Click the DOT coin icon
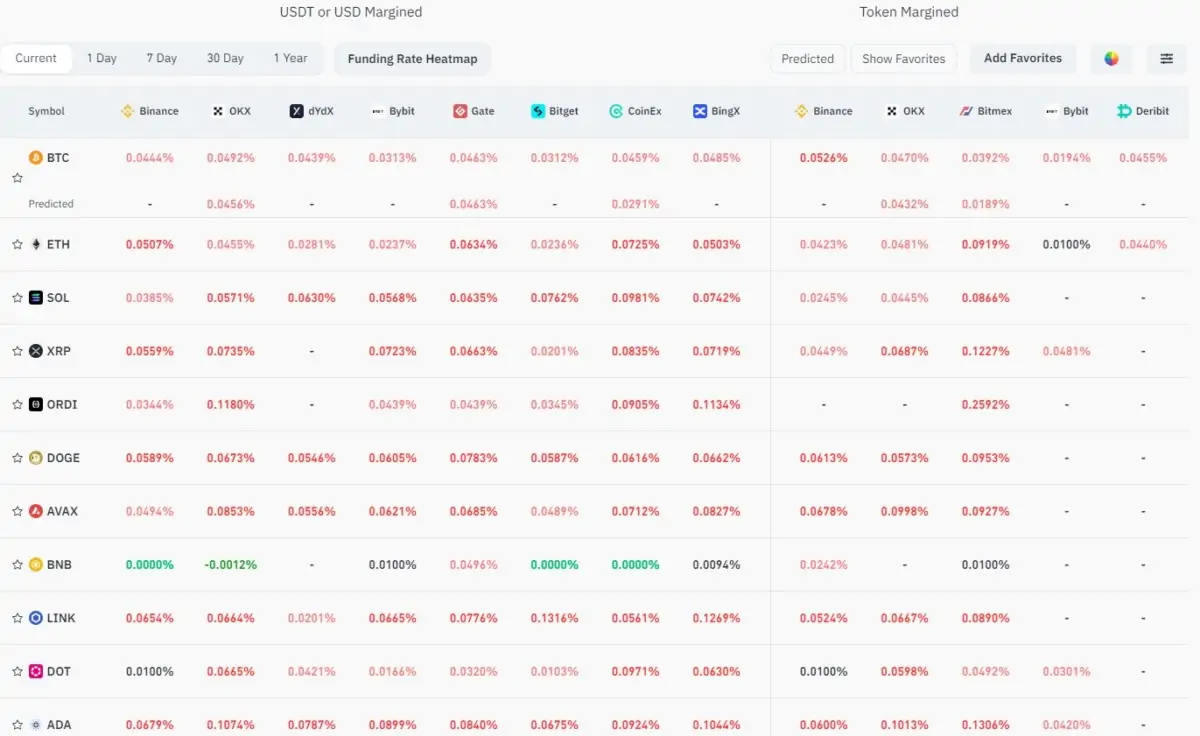Image resolution: width=1200 pixels, height=736 pixels. pos(36,672)
